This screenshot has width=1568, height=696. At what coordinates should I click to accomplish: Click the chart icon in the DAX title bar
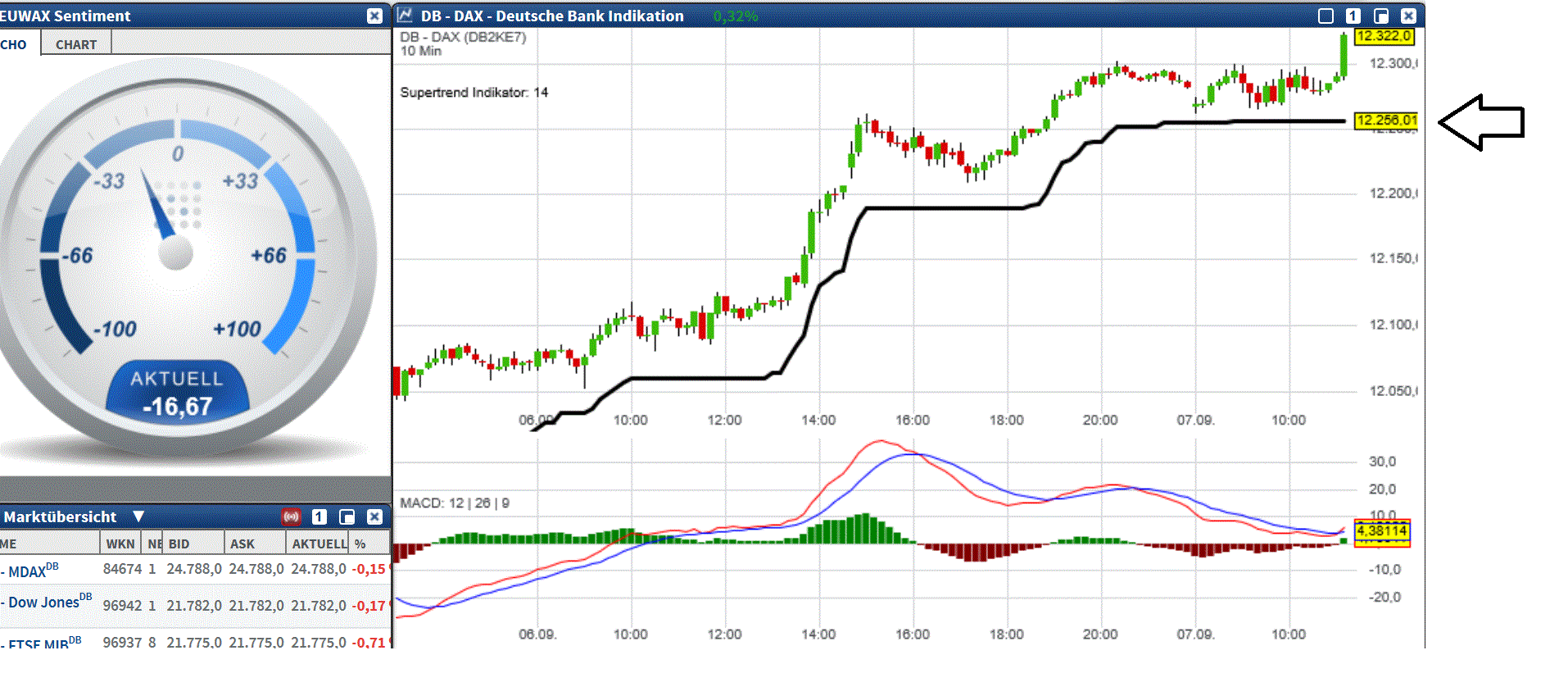tap(405, 16)
